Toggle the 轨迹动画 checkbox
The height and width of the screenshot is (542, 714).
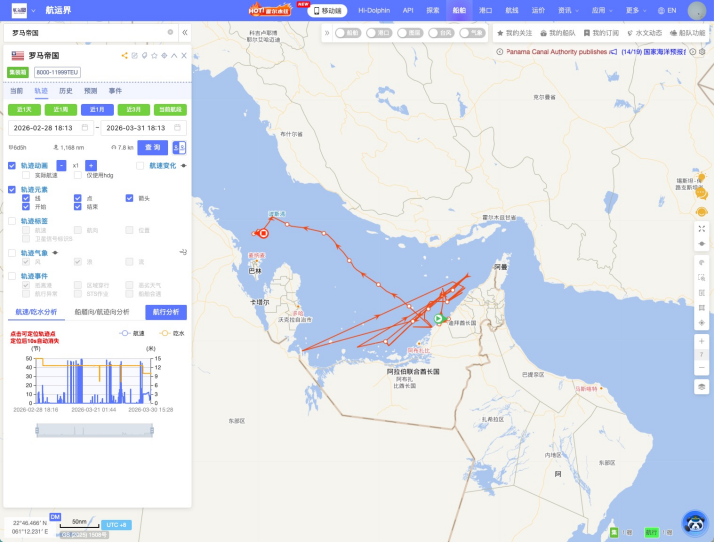click(12, 165)
